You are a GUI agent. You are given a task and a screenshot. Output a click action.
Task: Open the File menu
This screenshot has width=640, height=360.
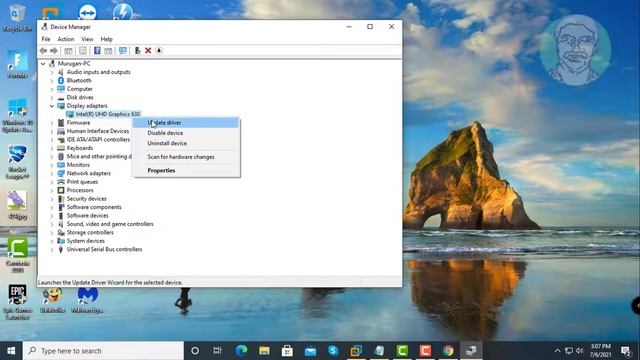[46, 39]
